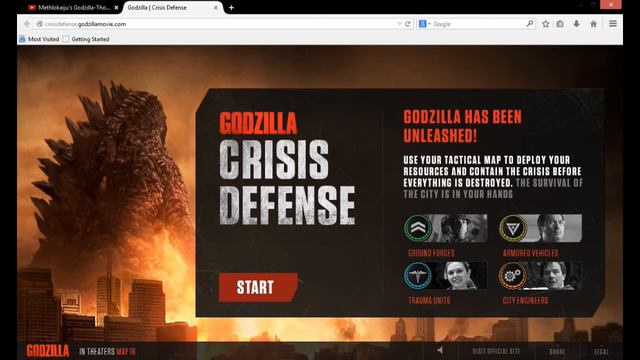Bookmark this page with the star
This screenshot has width=640, height=360.
546,24
